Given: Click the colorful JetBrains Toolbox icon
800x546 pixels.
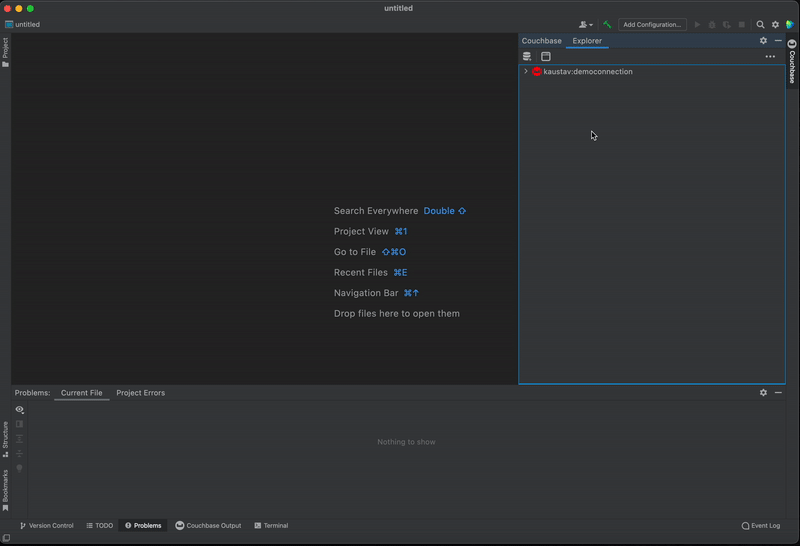Looking at the screenshot, I should point(790,24).
